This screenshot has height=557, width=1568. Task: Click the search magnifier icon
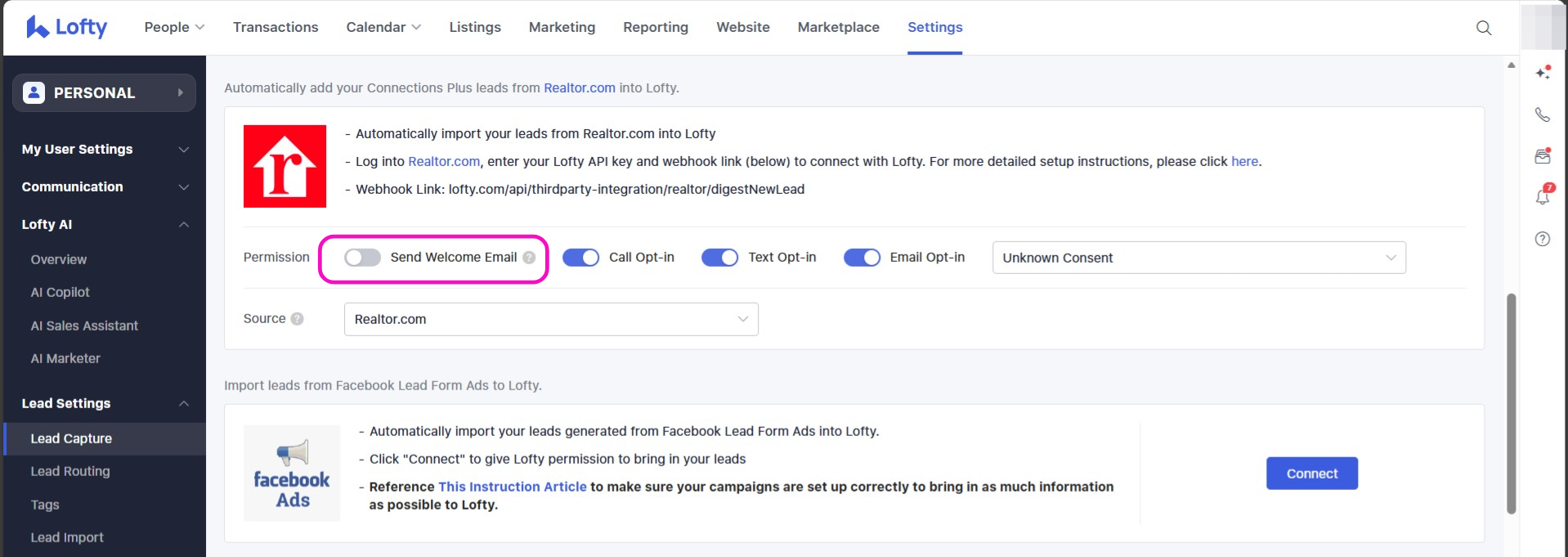(x=1483, y=28)
